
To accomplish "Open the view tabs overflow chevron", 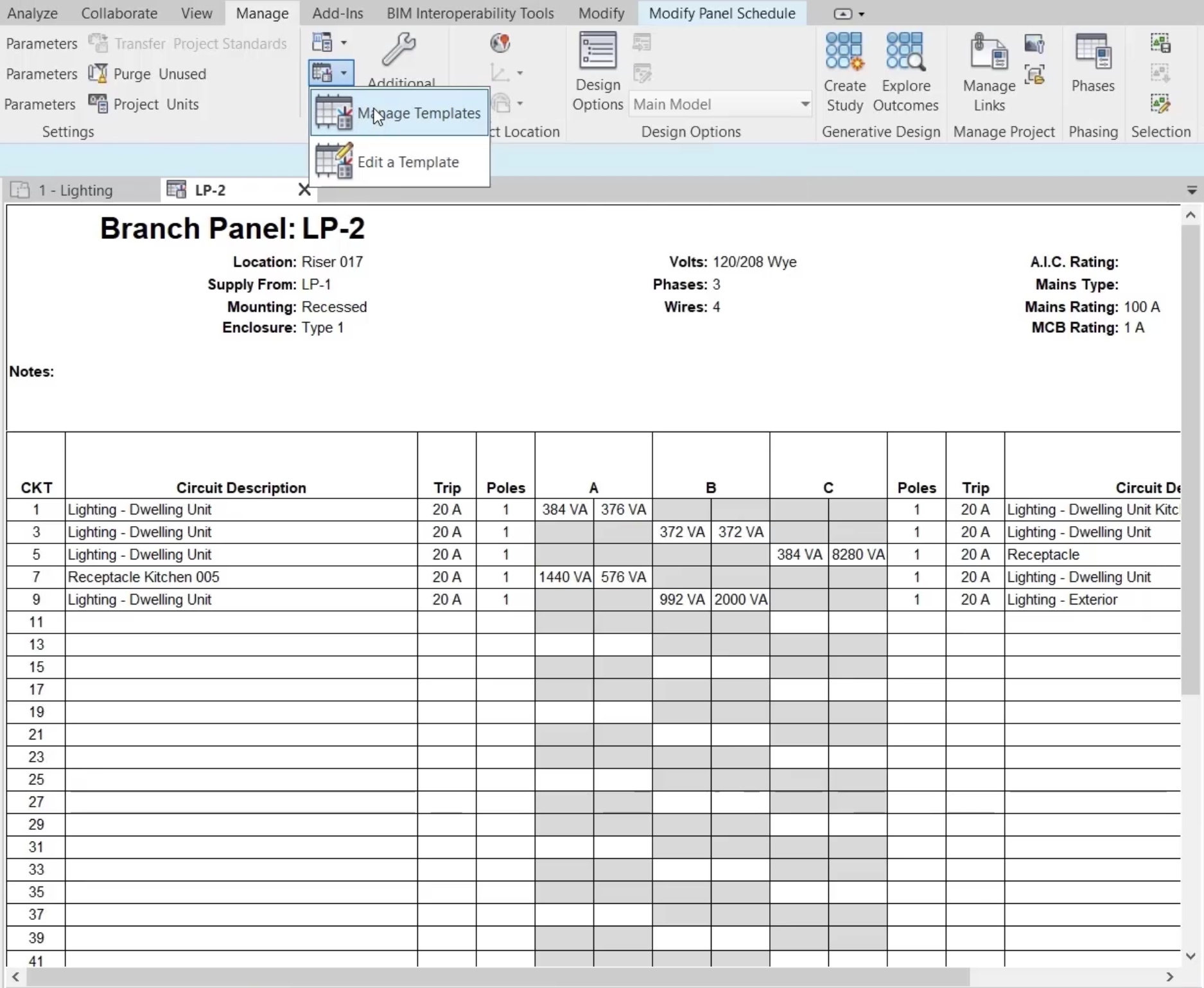I will [x=1191, y=190].
